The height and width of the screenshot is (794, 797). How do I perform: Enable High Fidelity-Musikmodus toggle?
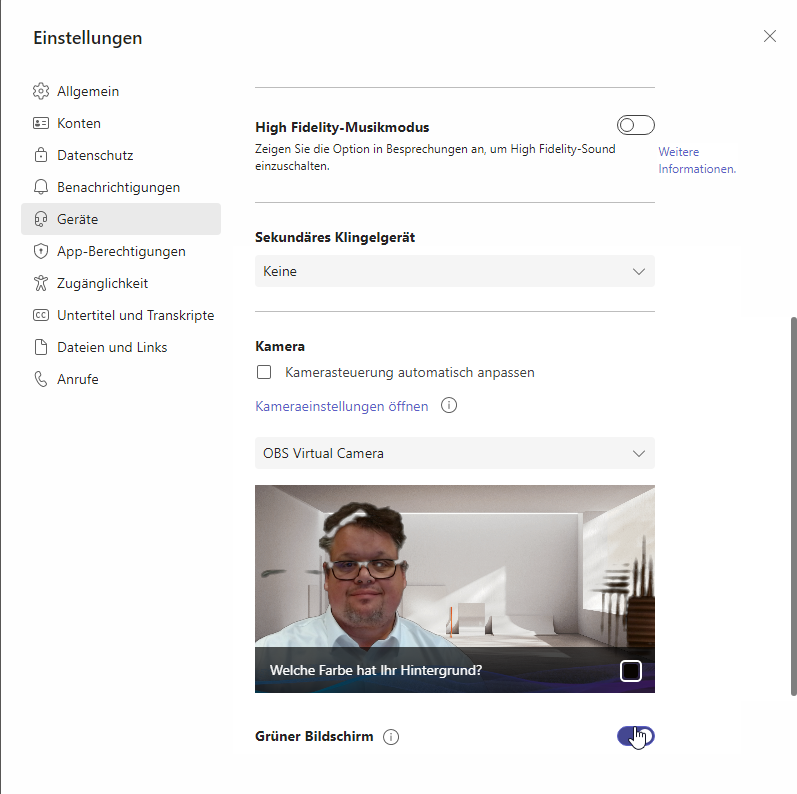pos(635,125)
